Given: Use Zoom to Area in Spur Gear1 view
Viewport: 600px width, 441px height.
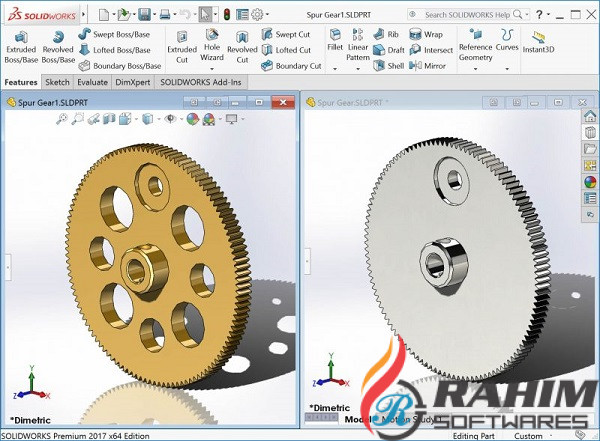Looking at the screenshot, I should point(78,119).
